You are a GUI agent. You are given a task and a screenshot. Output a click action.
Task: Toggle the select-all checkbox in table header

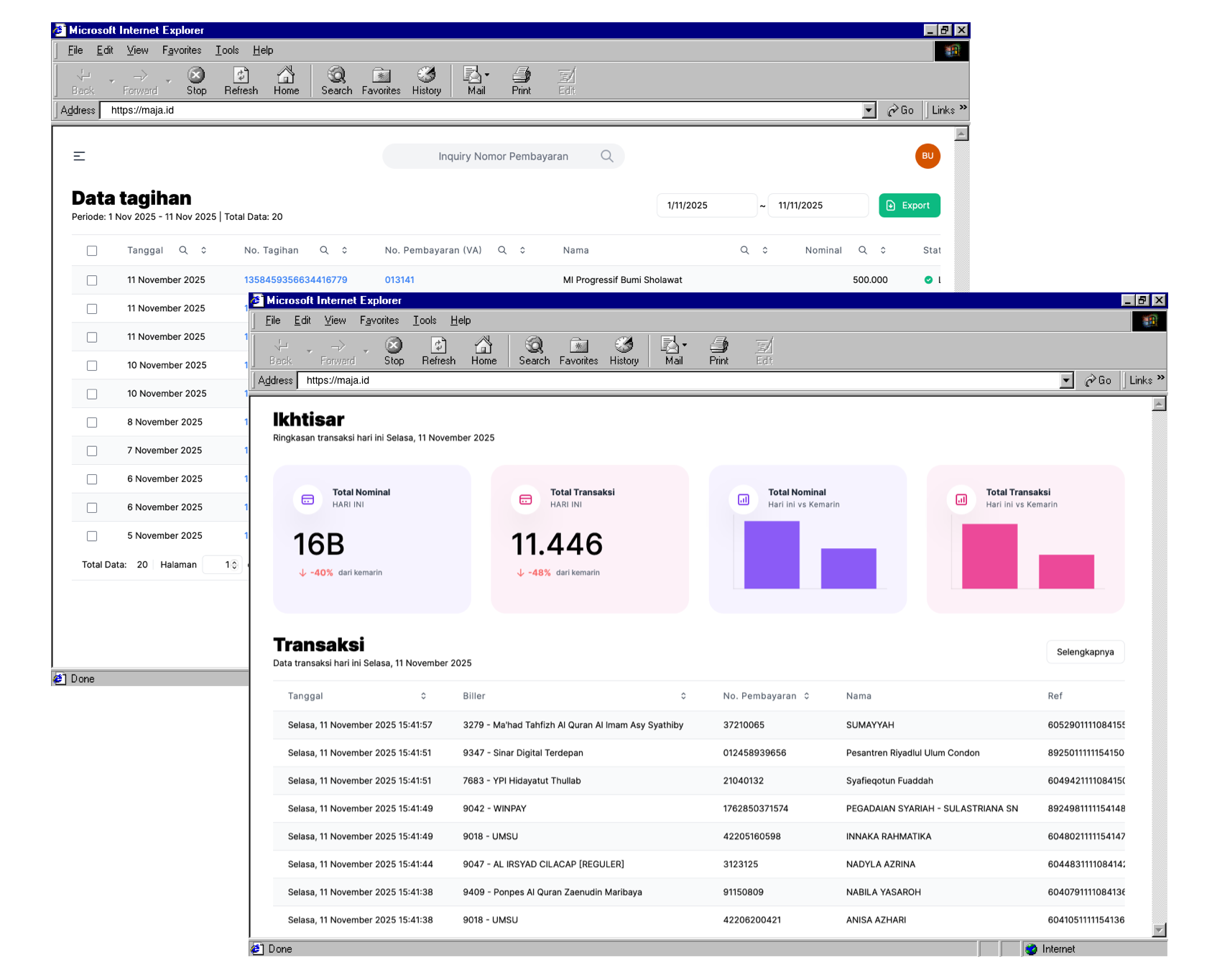[x=92, y=251]
